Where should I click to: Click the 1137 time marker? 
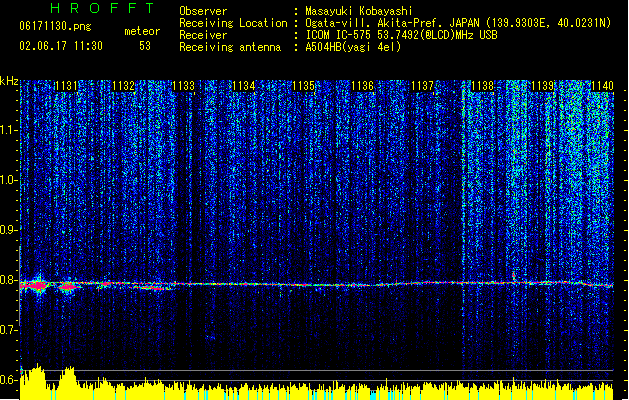(423, 86)
